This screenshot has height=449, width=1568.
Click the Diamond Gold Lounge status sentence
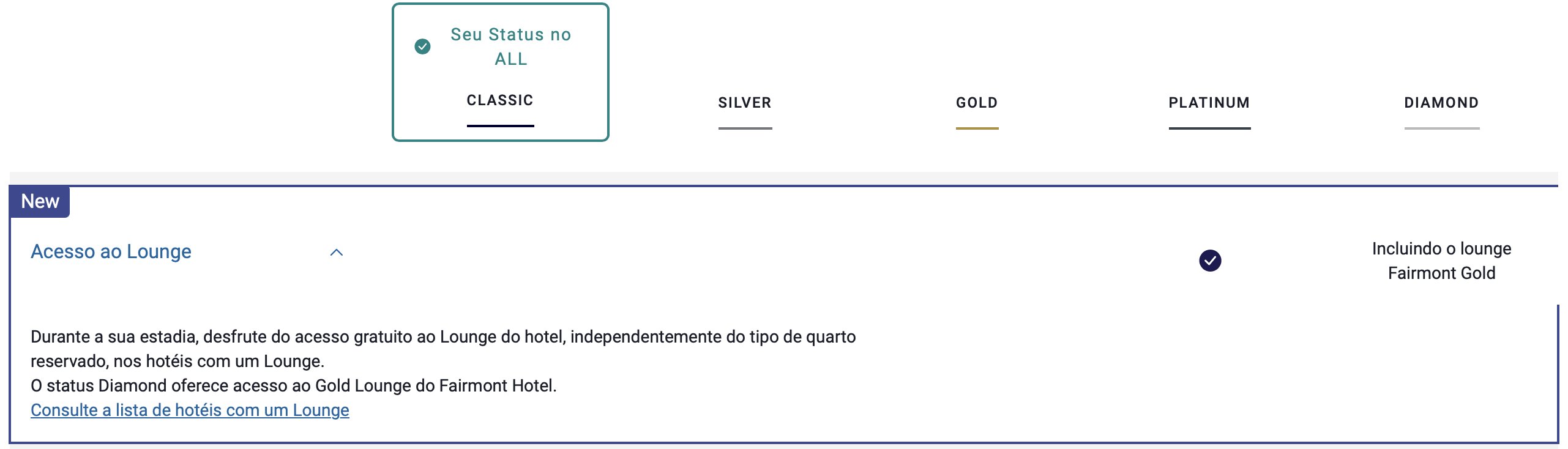(294, 385)
